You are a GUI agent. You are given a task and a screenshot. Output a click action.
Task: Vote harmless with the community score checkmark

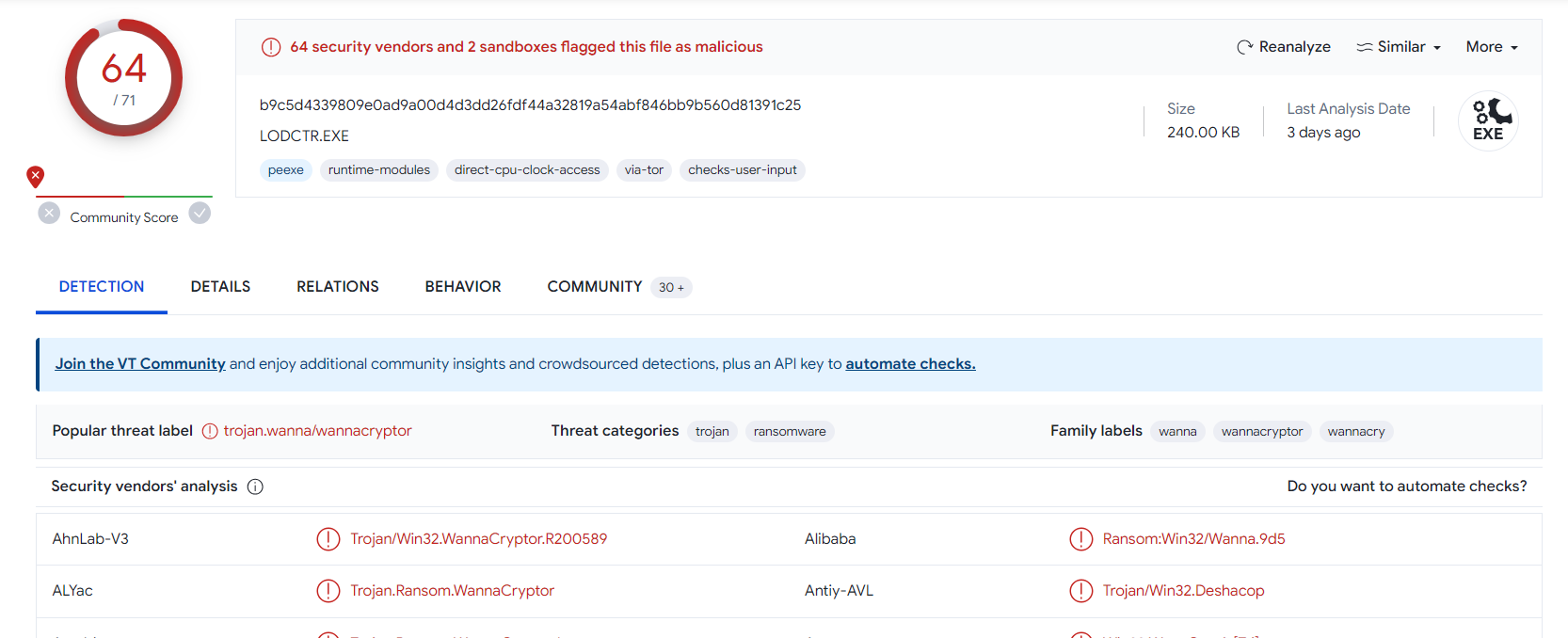pyautogui.click(x=200, y=214)
